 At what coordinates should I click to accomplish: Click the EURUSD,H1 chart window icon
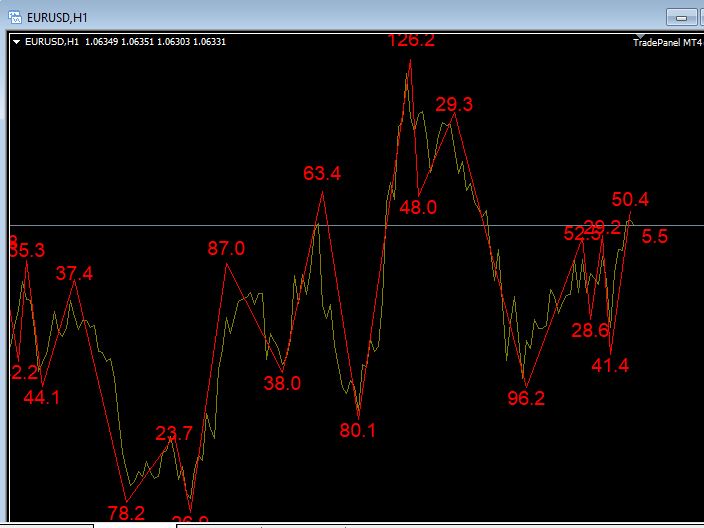click(x=15, y=18)
